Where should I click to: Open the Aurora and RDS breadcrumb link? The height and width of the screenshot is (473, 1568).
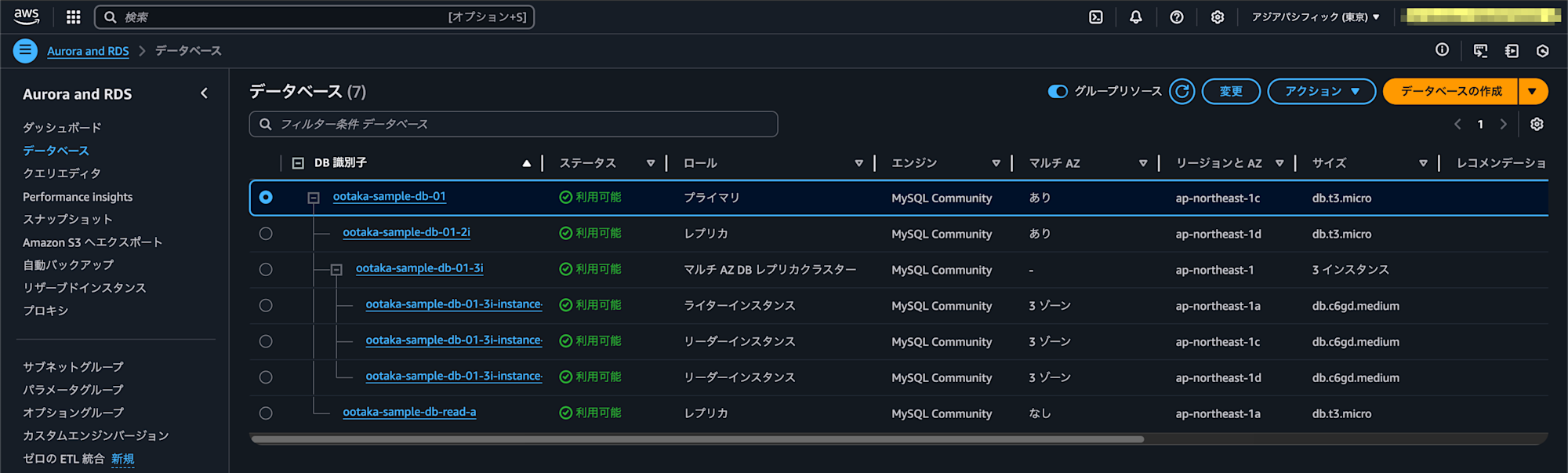(x=88, y=51)
